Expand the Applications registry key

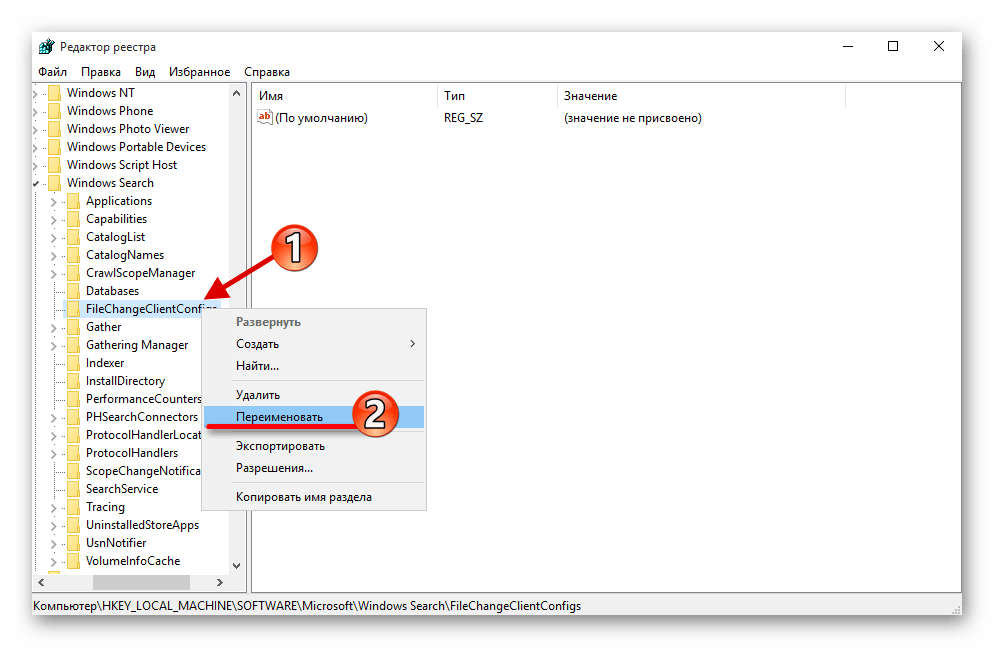(54, 201)
